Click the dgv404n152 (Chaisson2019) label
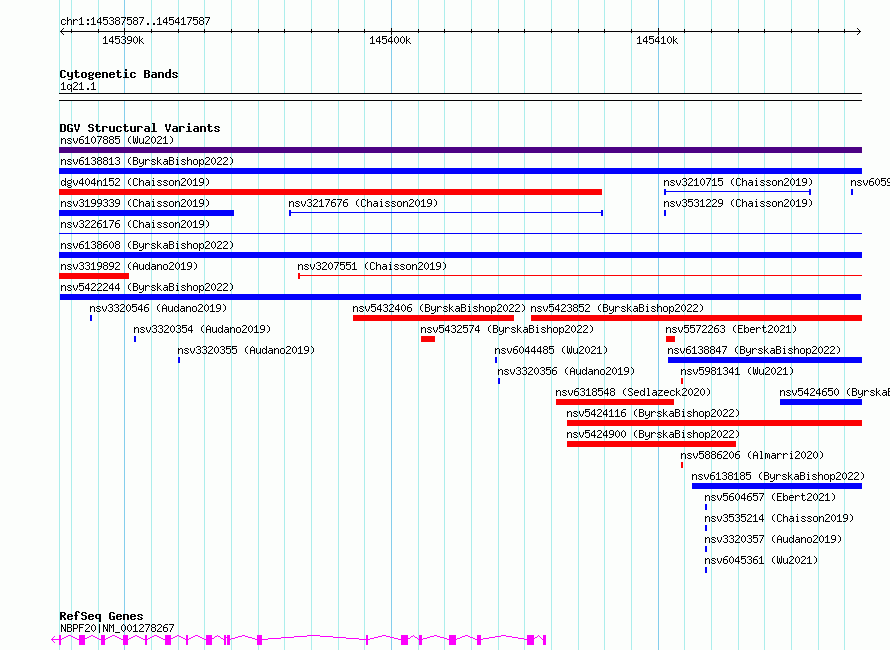This screenshot has width=890, height=650. point(135,182)
